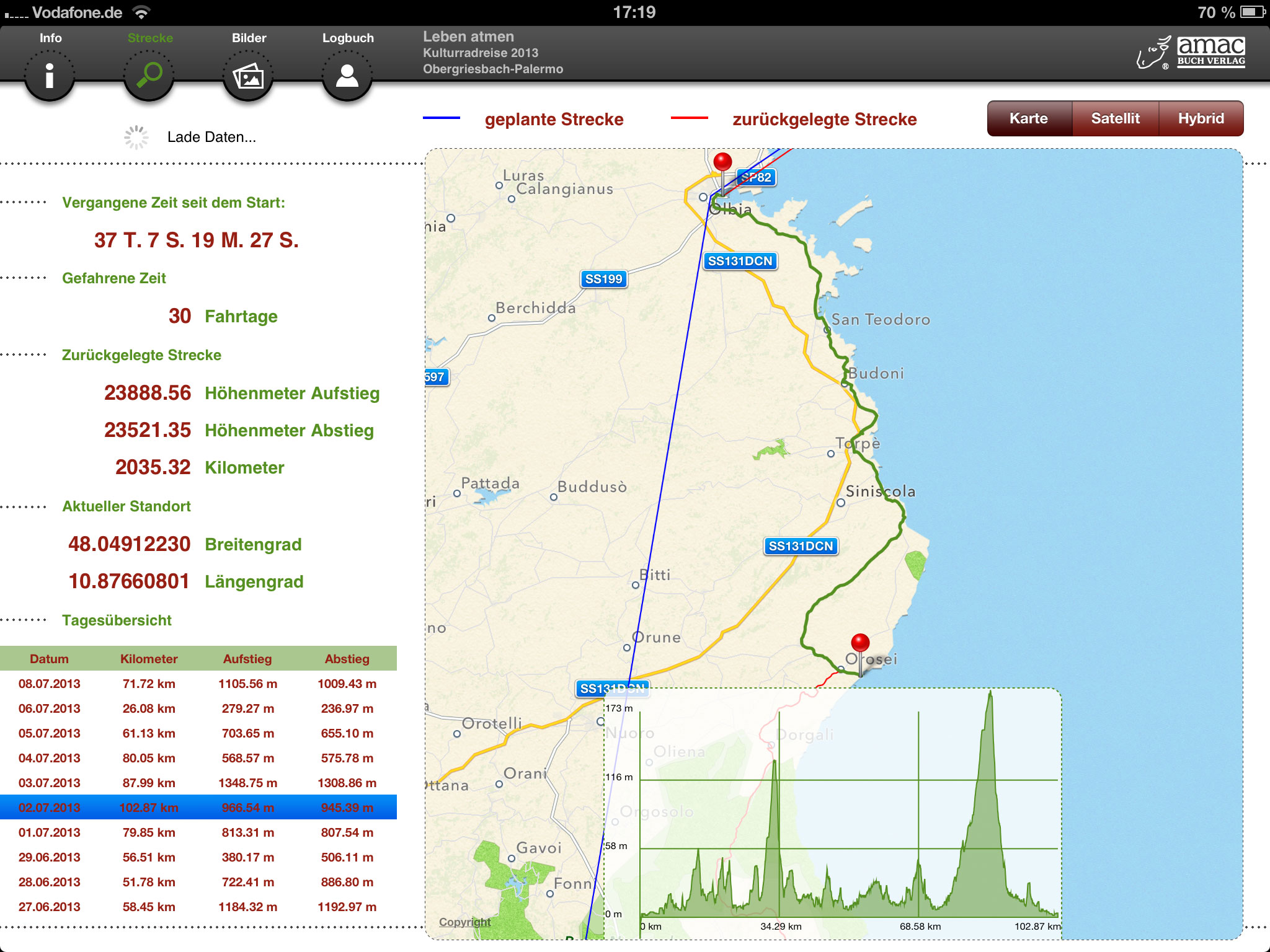Tap the 48.04912230 Breitengrad value
The image size is (1270, 952).
pos(130,544)
